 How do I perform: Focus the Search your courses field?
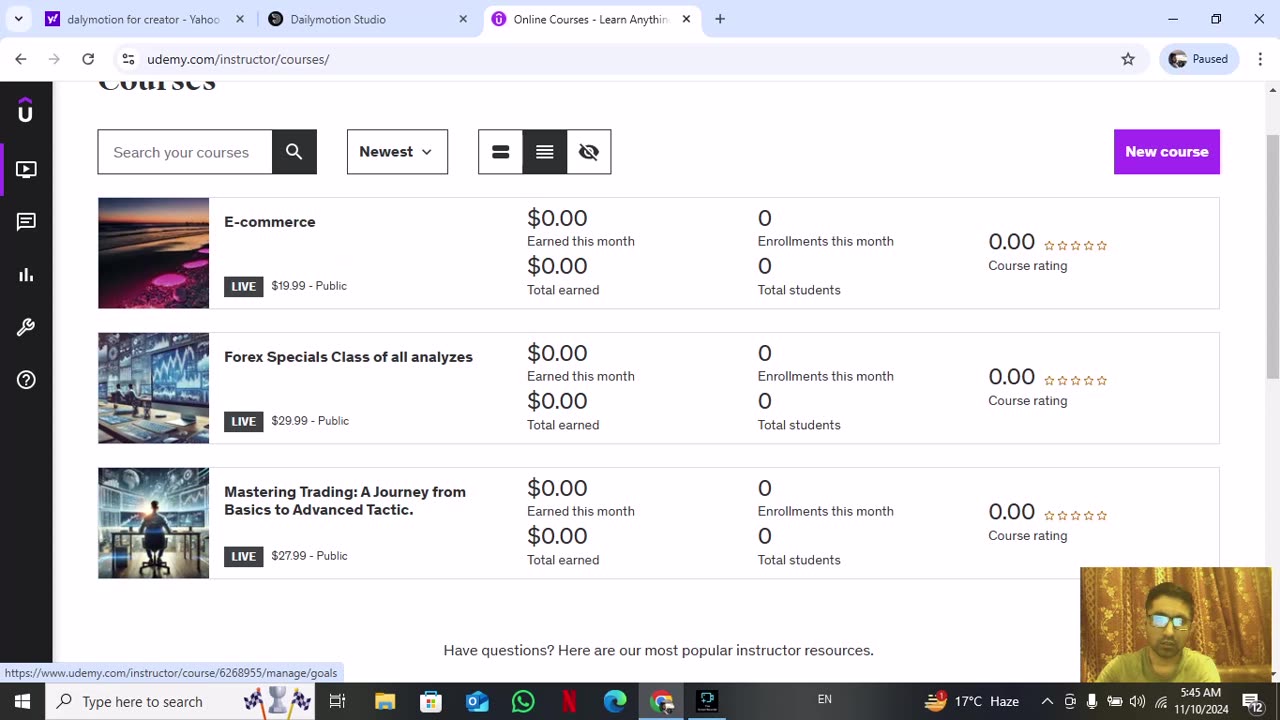[185, 152]
